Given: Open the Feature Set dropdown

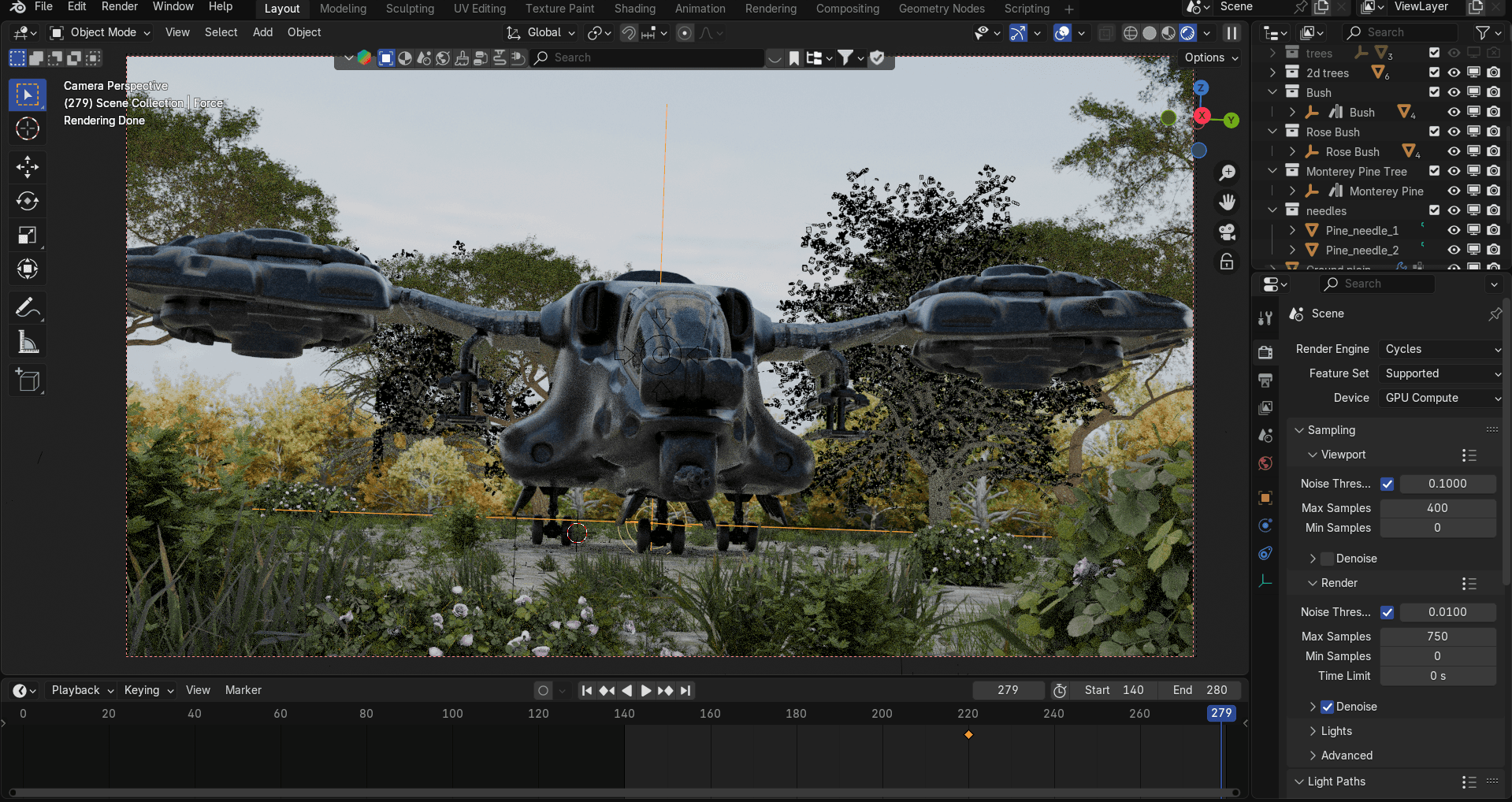Looking at the screenshot, I should tap(1442, 373).
